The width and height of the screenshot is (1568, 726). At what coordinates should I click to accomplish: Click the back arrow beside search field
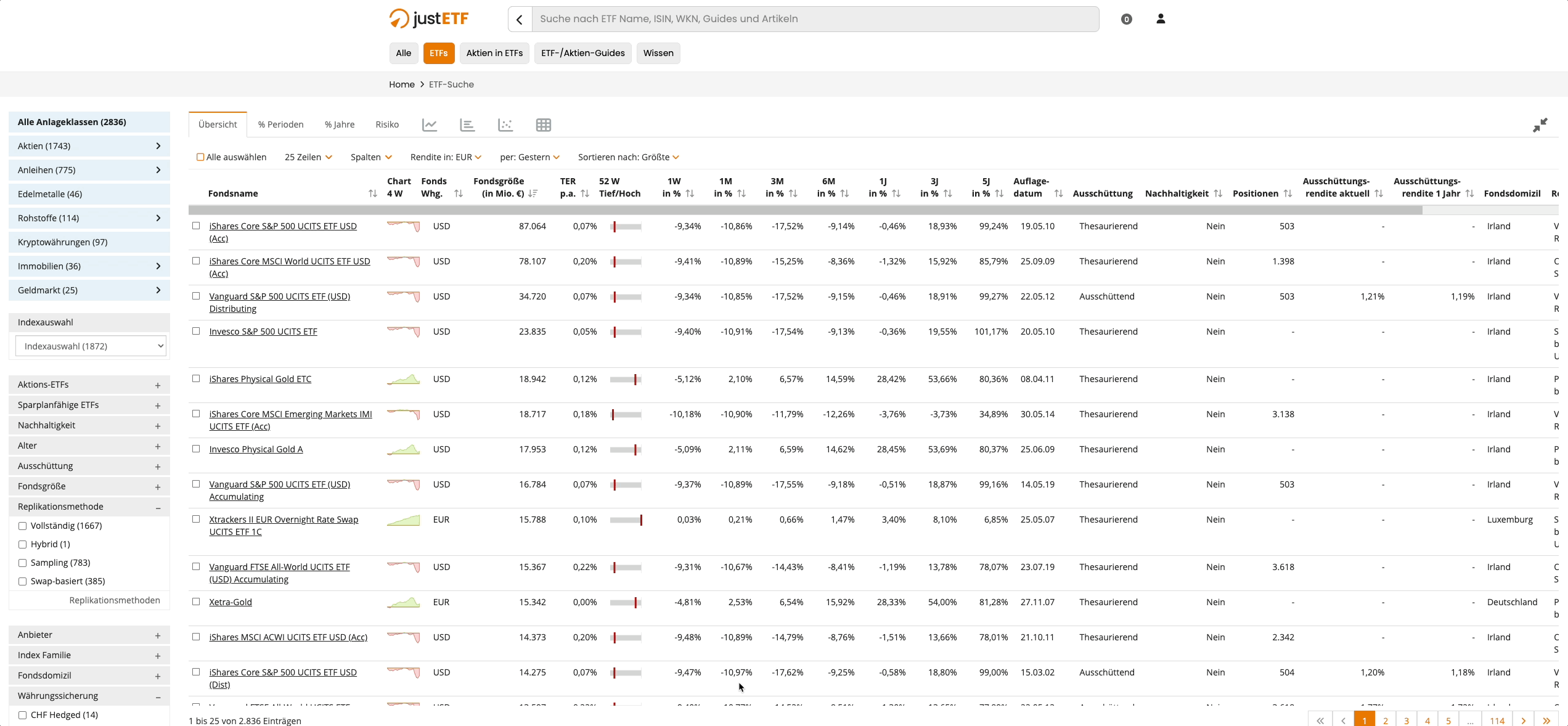(x=520, y=19)
